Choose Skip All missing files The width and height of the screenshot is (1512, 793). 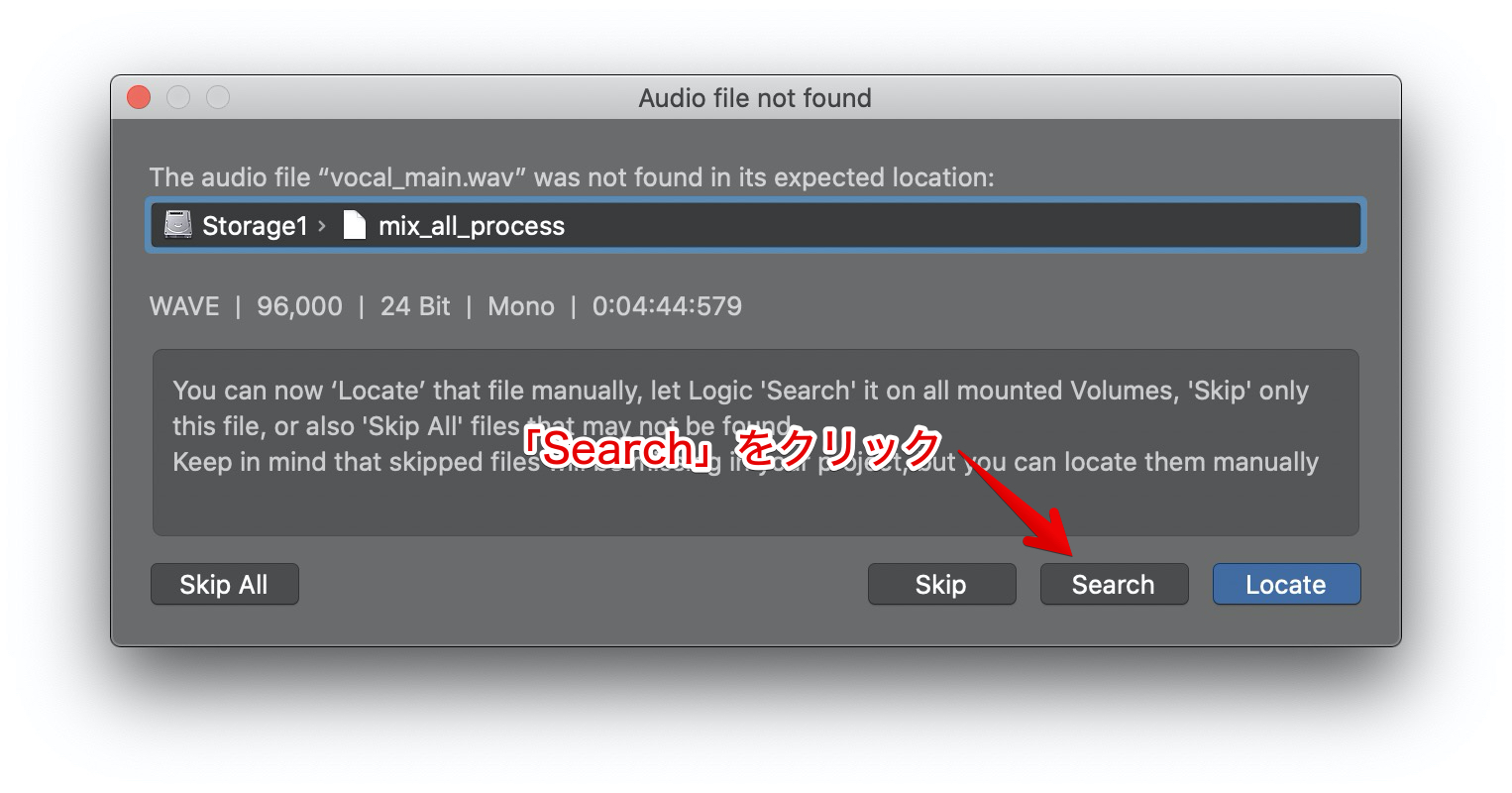pos(224,585)
